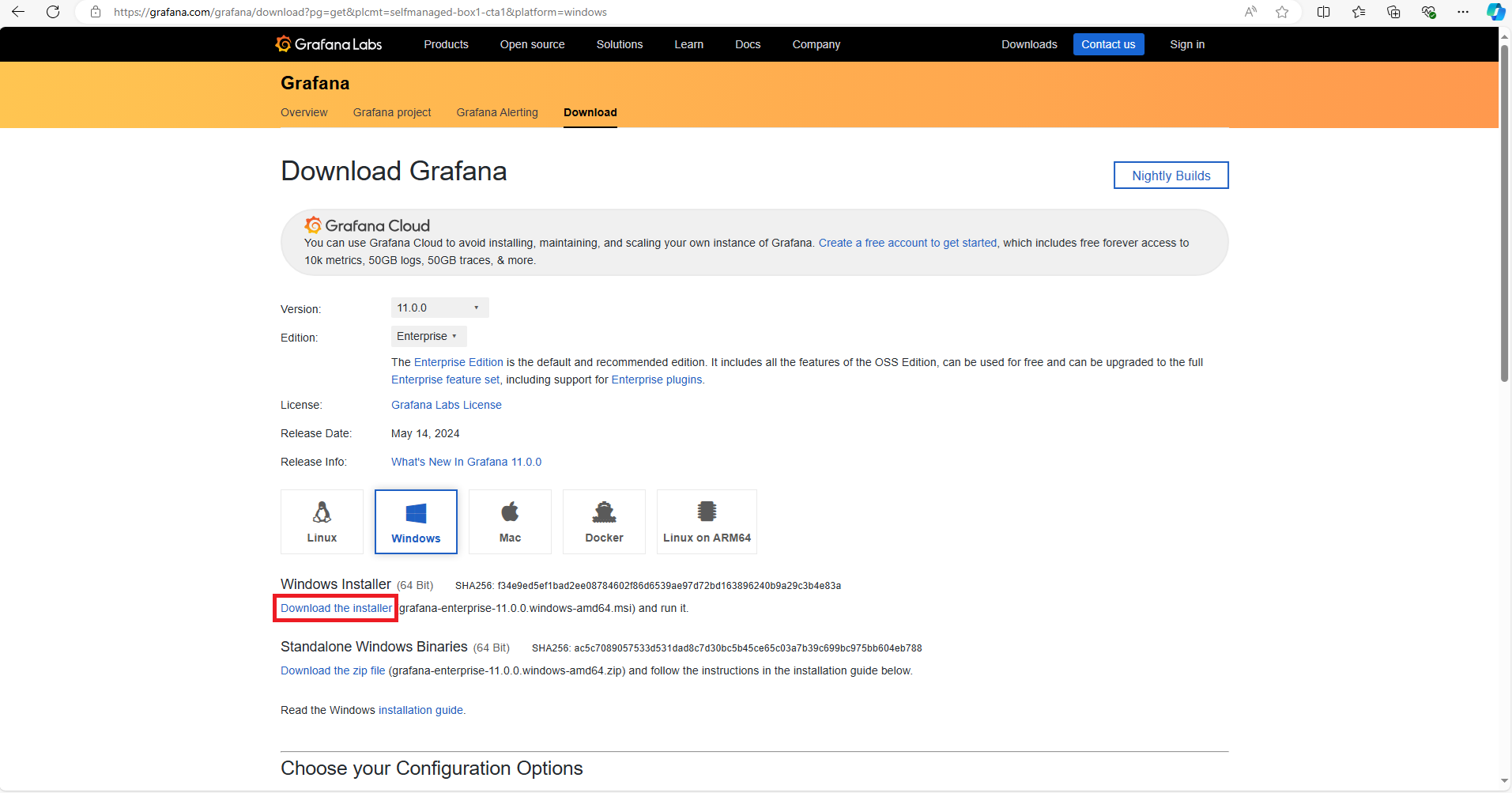Select the Docker platform tile
This screenshot has height=793, width=1512.
[x=604, y=522]
